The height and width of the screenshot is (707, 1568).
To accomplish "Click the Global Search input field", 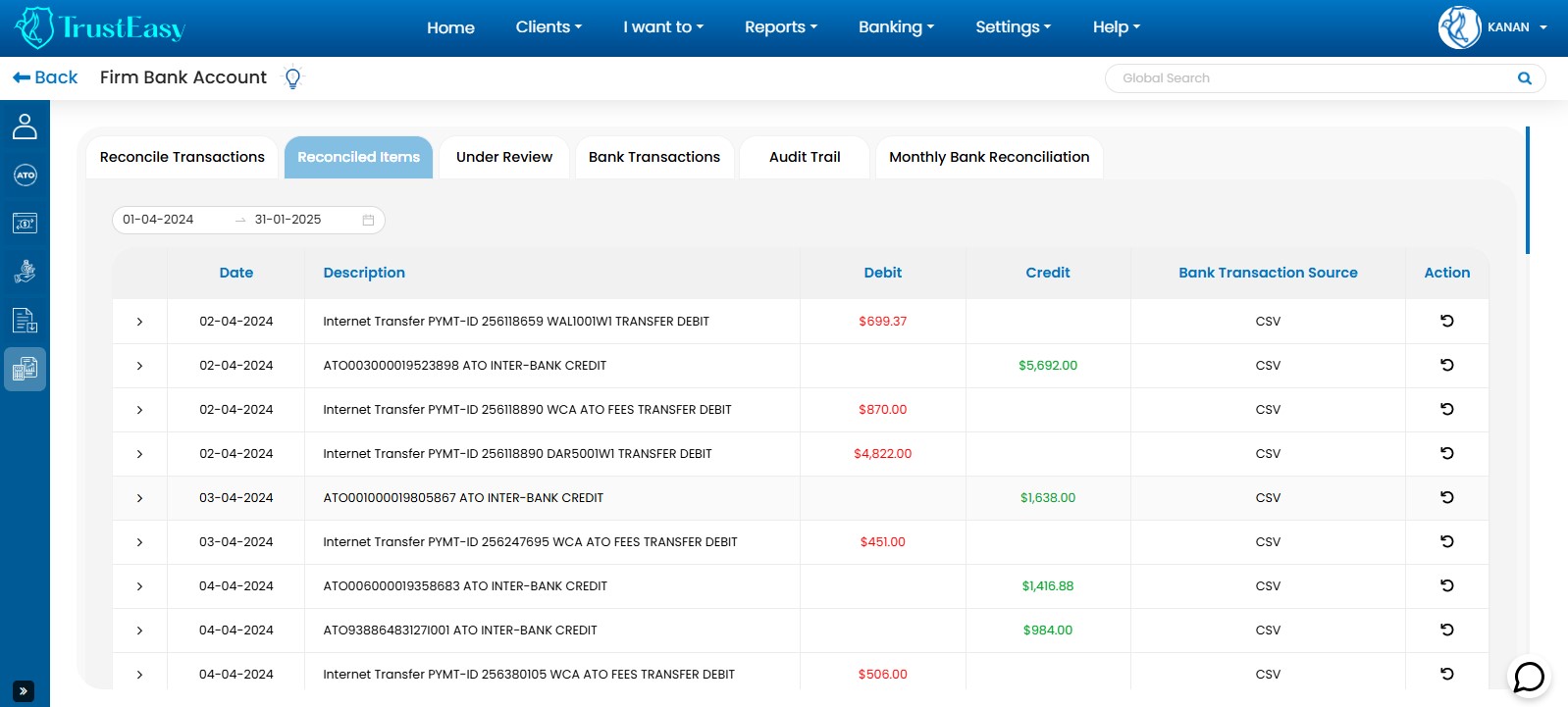I will (x=1310, y=78).
